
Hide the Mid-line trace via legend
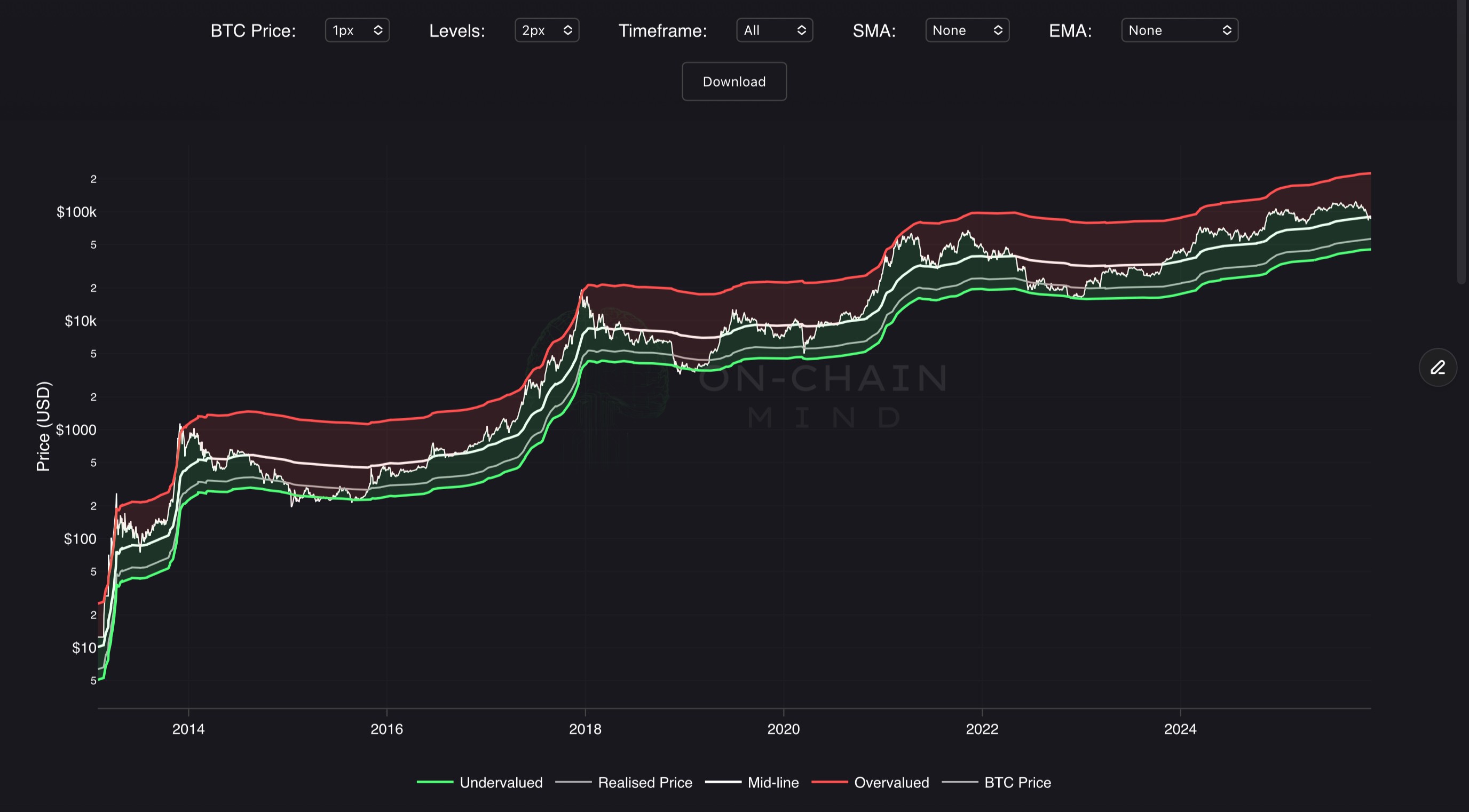(x=773, y=782)
